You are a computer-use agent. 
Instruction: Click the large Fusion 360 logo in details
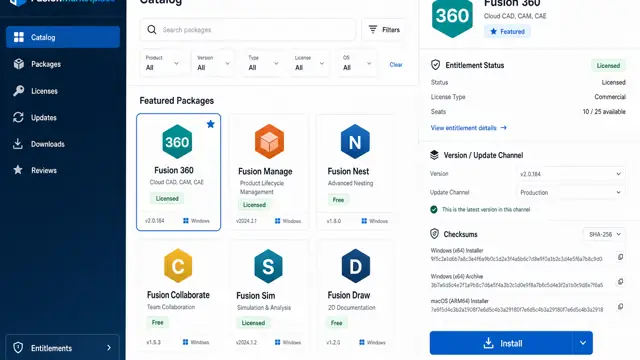(452, 16)
